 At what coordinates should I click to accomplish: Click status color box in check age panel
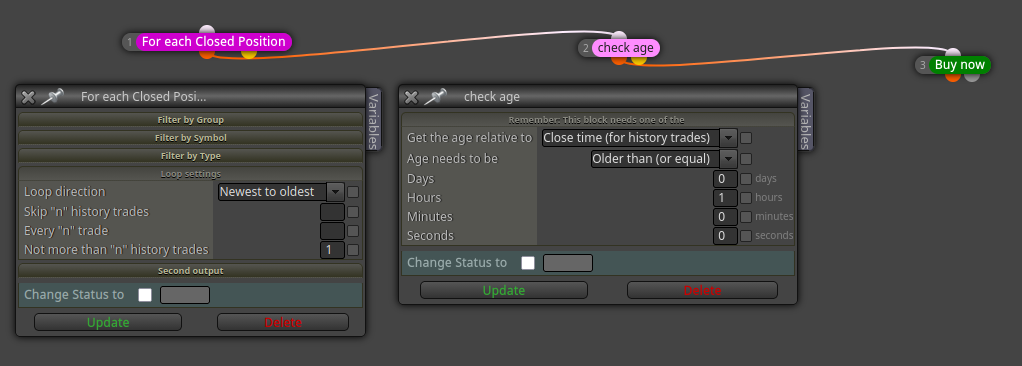[x=568, y=263]
